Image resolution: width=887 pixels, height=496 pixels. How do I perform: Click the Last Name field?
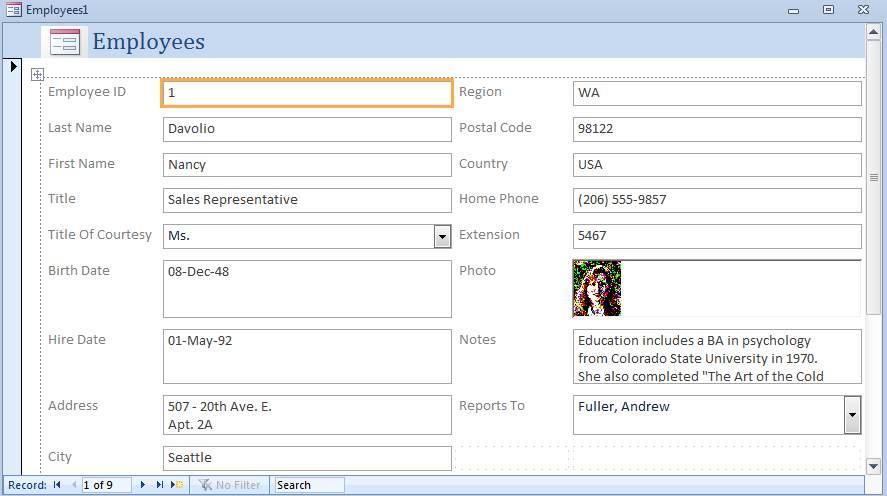click(x=306, y=129)
